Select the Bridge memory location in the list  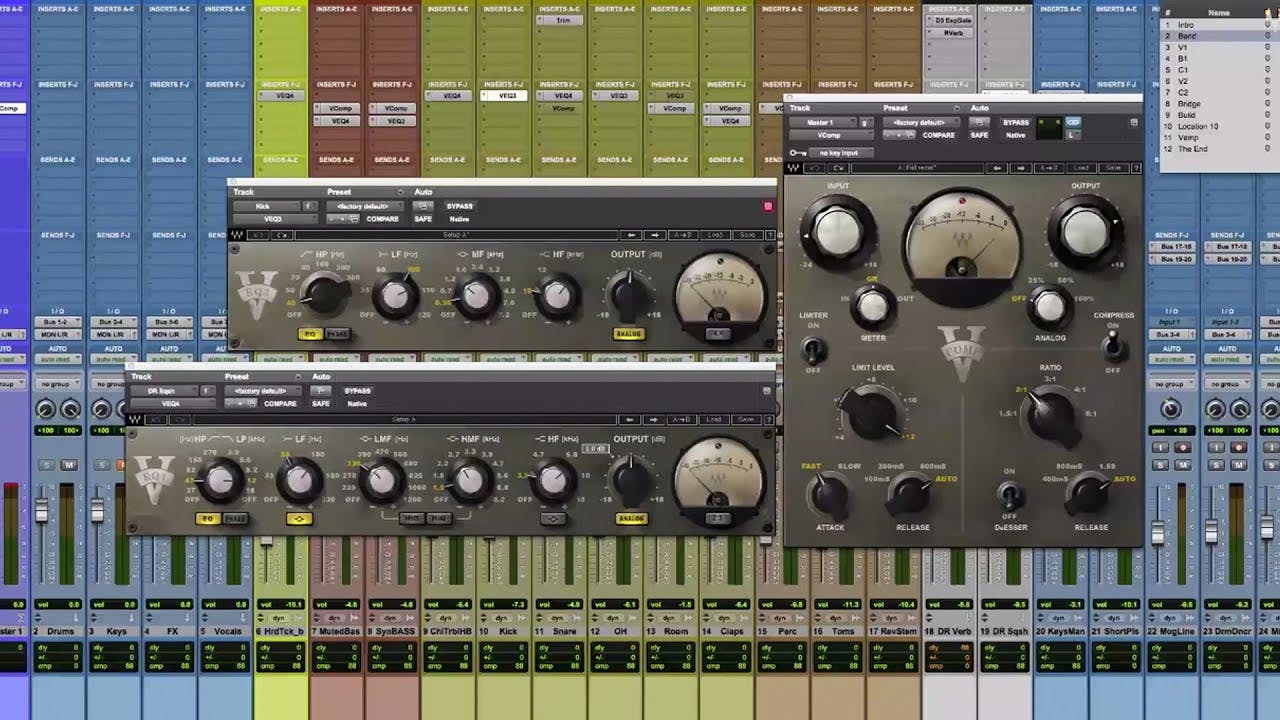(1190, 104)
